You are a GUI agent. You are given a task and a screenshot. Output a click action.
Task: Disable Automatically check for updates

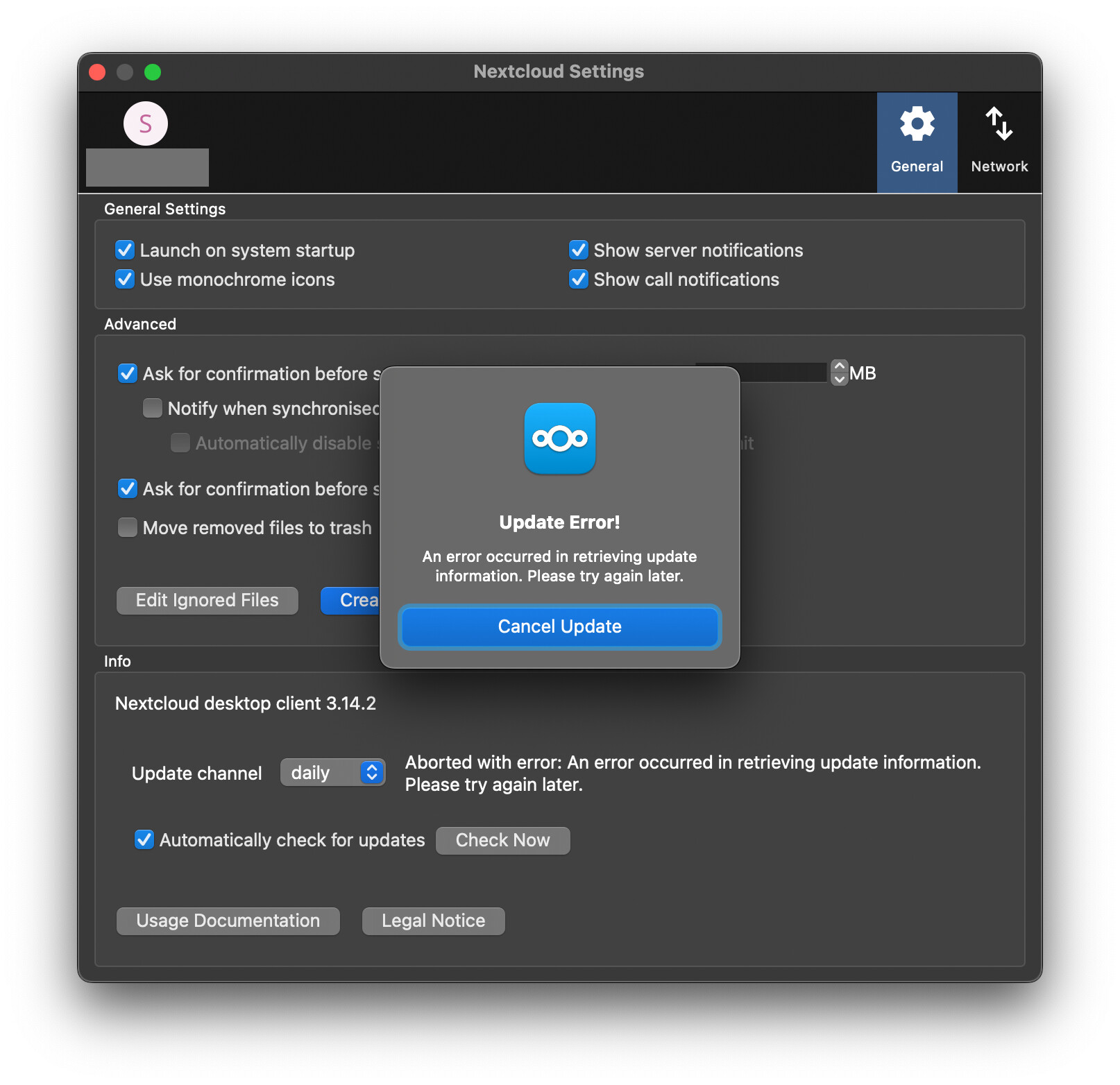point(144,840)
